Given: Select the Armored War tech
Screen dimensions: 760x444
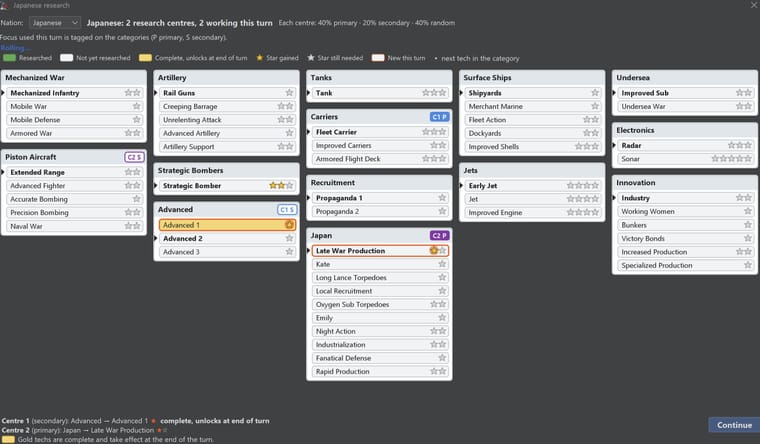Looking at the screenshot, I should tap(75, 133).
